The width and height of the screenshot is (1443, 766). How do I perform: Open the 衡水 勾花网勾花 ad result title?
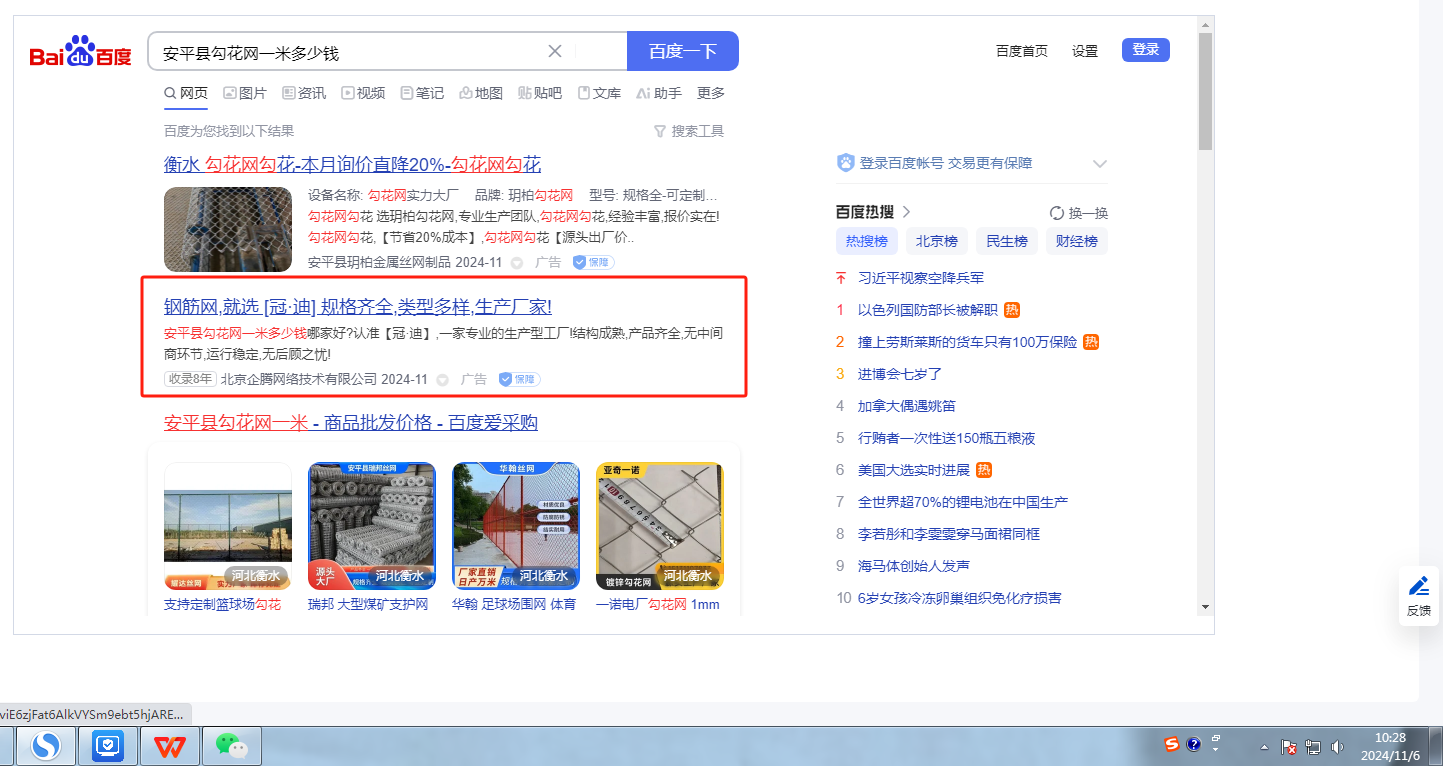click(x=353, y=164)
